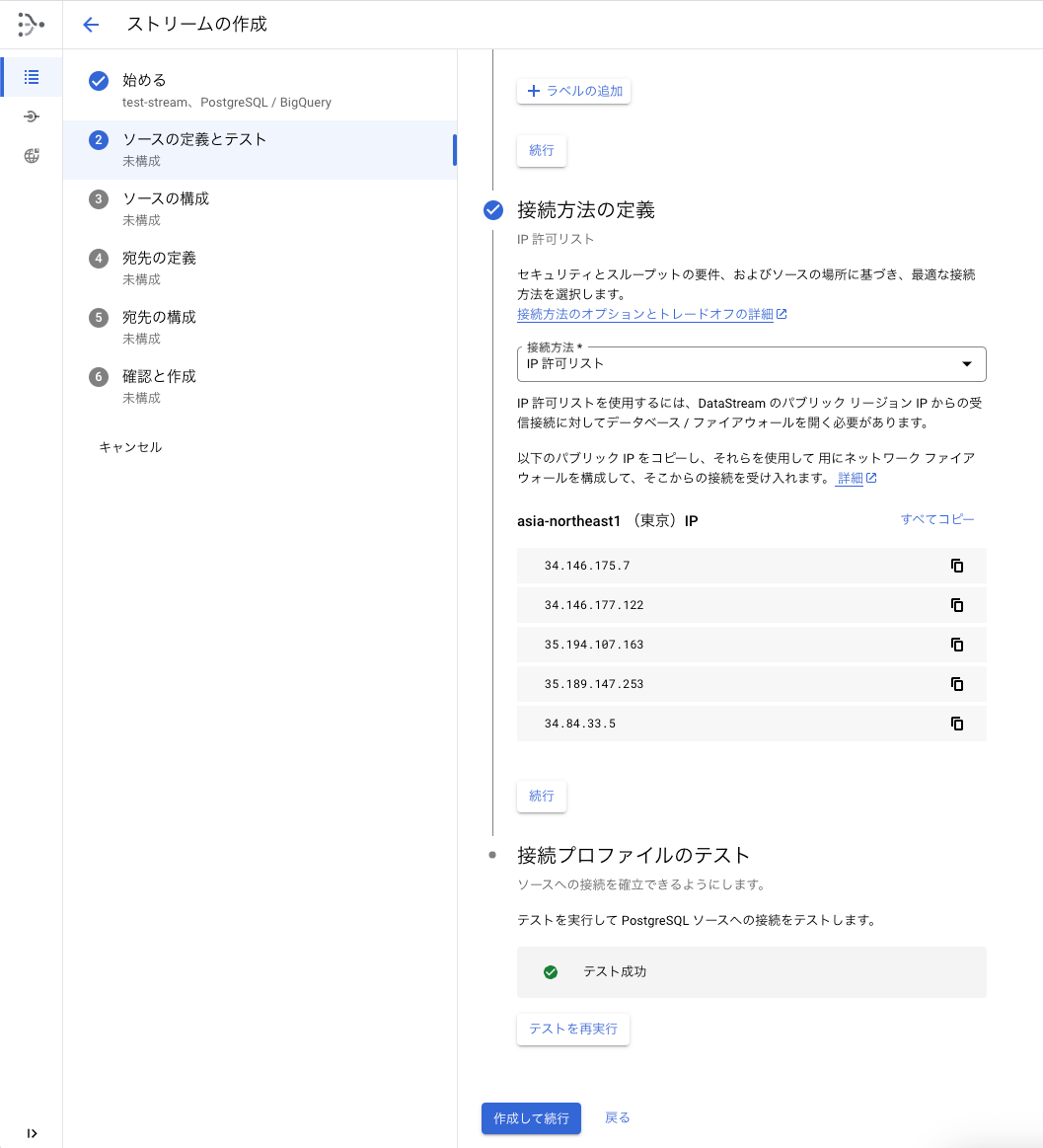Open the 詳細 link about firewall
The image size is (1043, 1148).
(857, 478)
